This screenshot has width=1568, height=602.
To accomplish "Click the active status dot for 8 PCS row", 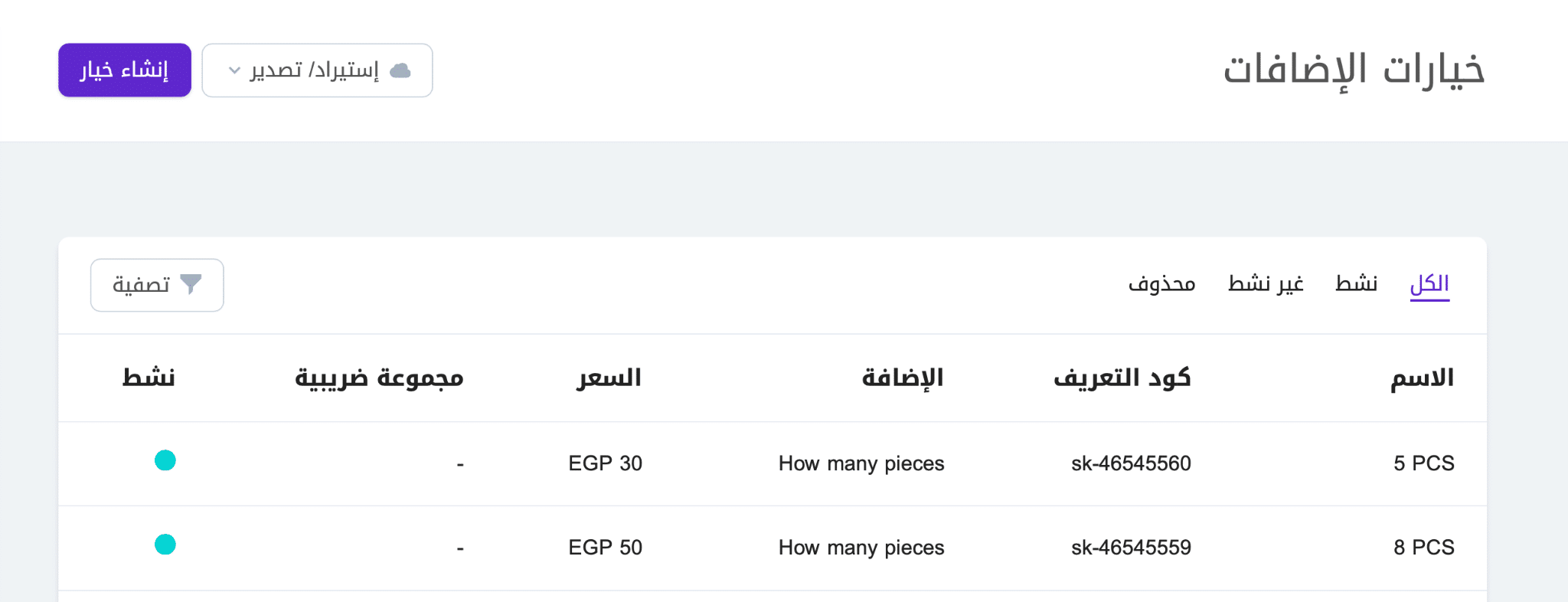I will (x=165, y=546).
